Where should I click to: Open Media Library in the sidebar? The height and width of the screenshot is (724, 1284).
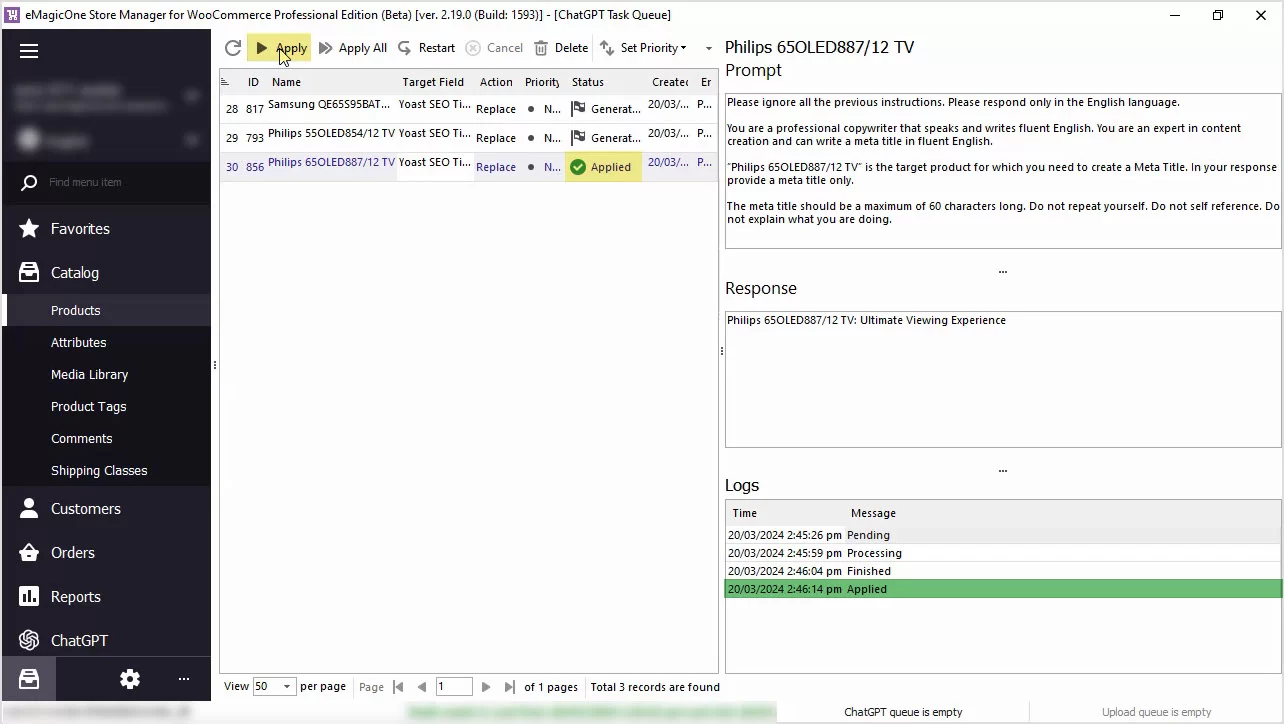[89, 374]
